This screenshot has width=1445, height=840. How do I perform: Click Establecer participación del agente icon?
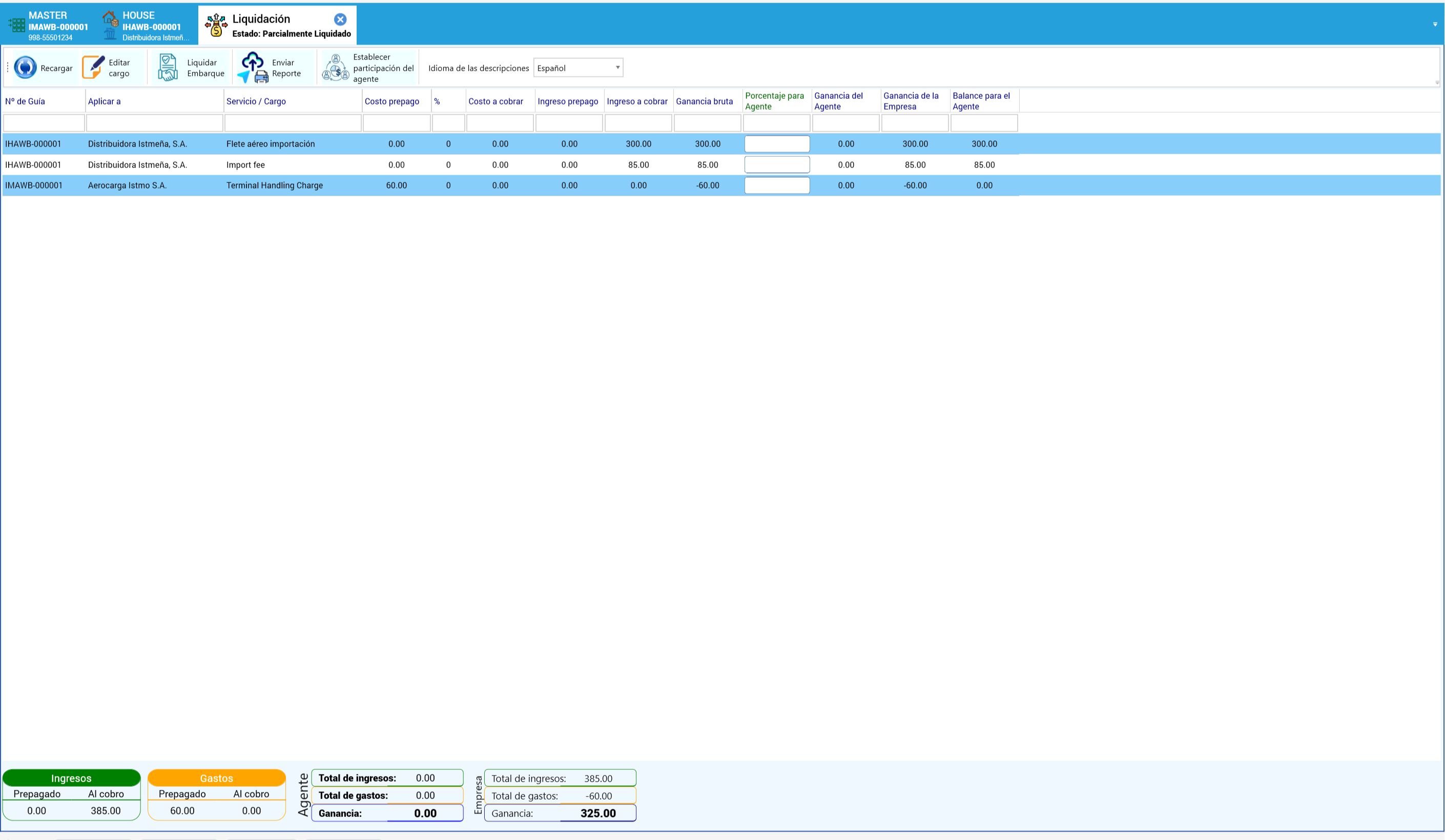[x=336, y=68]
